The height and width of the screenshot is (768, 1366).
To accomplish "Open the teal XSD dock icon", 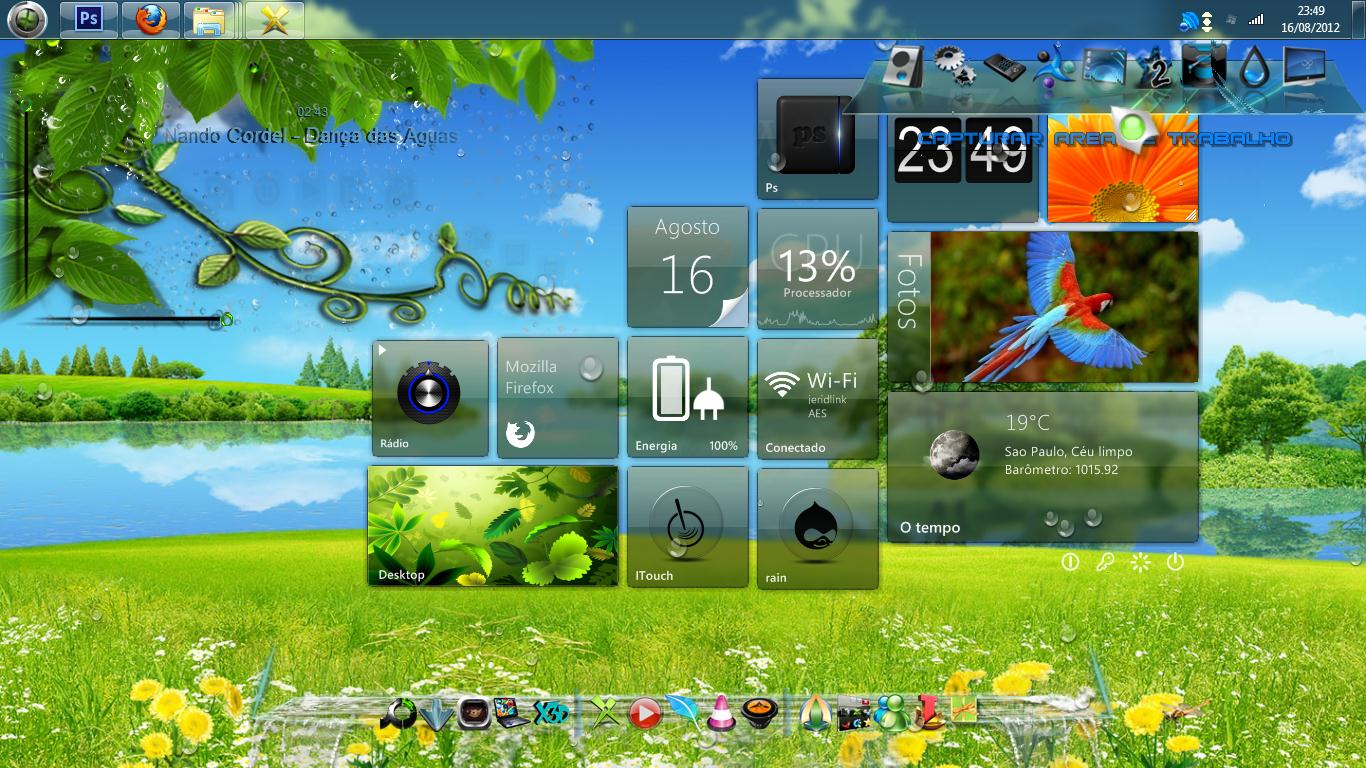I will [551, 713].
